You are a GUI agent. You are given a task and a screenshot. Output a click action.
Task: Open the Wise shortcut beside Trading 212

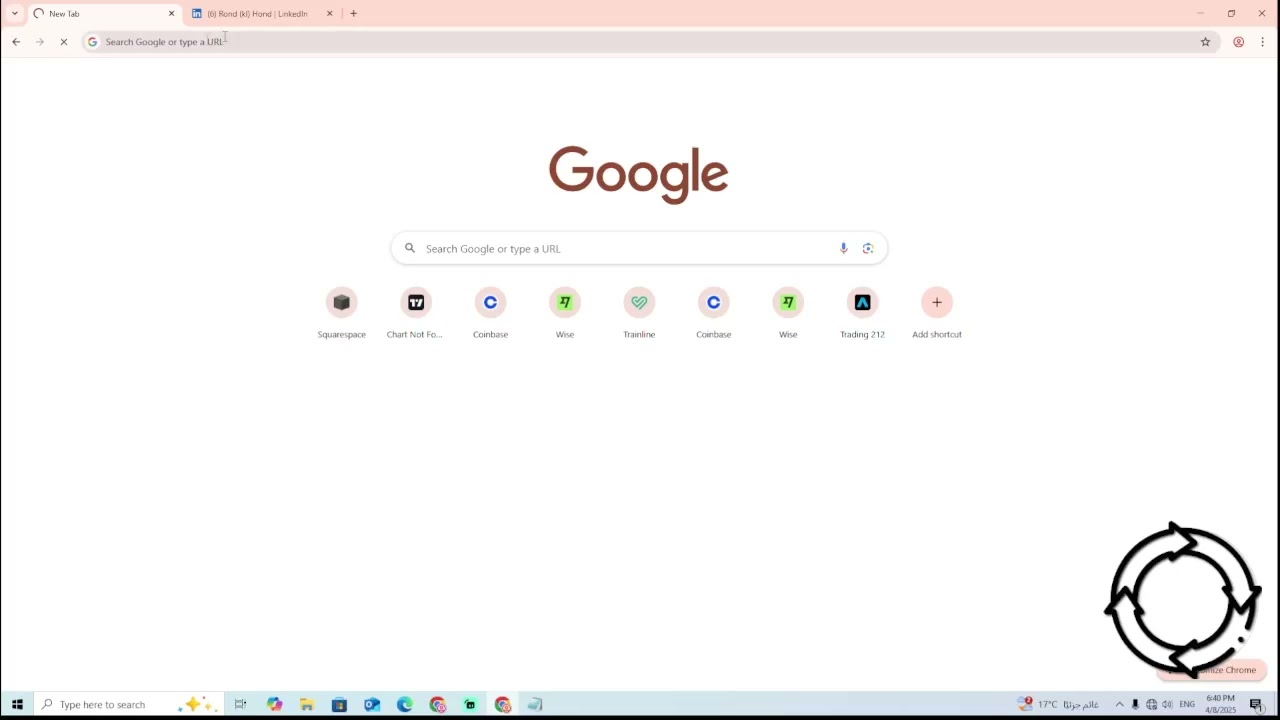[788, 313]
